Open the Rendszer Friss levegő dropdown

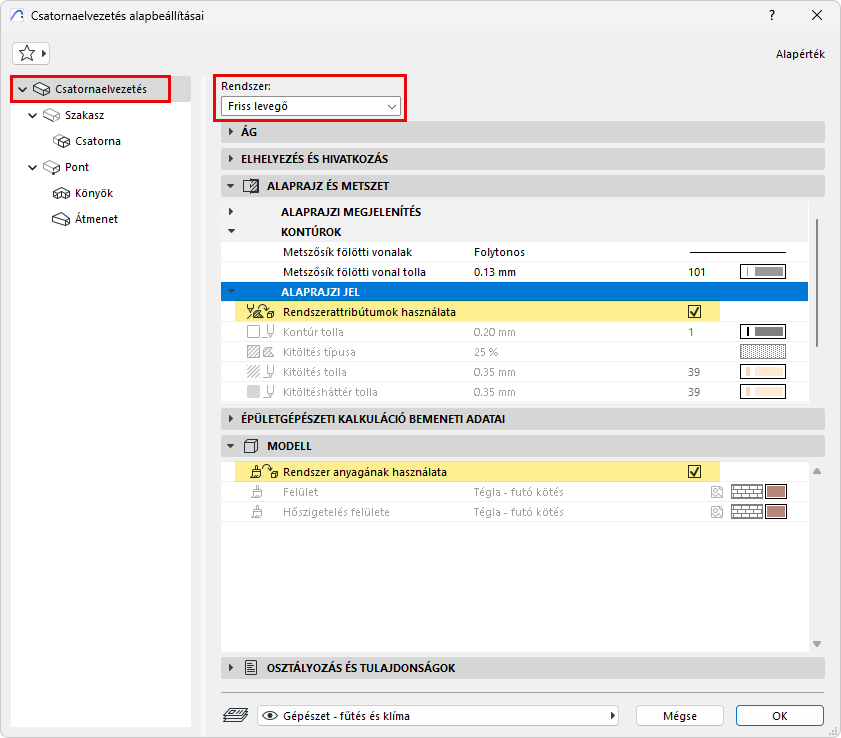(311, 106)
